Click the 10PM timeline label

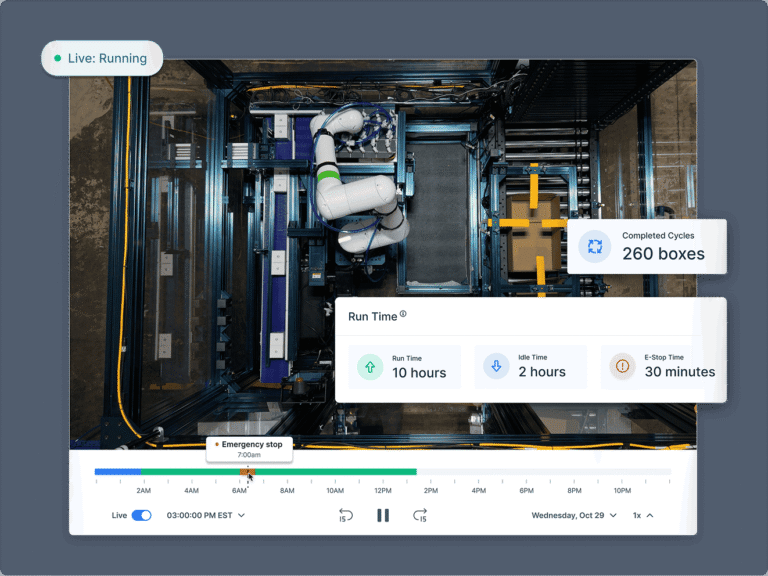[x=622, y=490]
